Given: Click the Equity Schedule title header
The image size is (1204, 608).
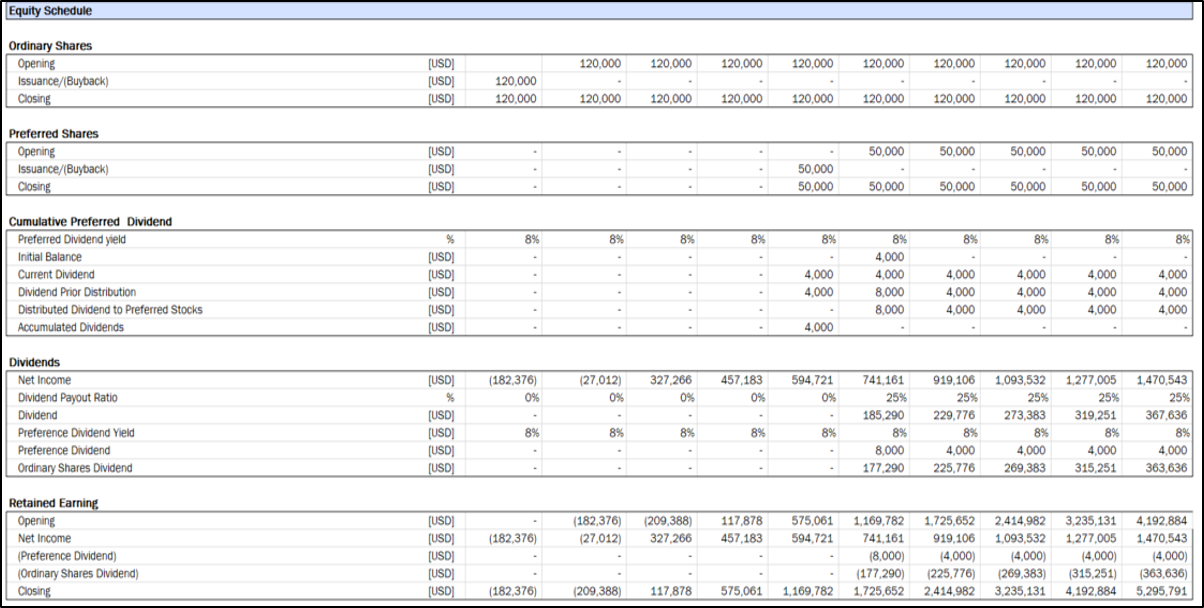Looking at the screenshot, I should [x=51, y=11].
